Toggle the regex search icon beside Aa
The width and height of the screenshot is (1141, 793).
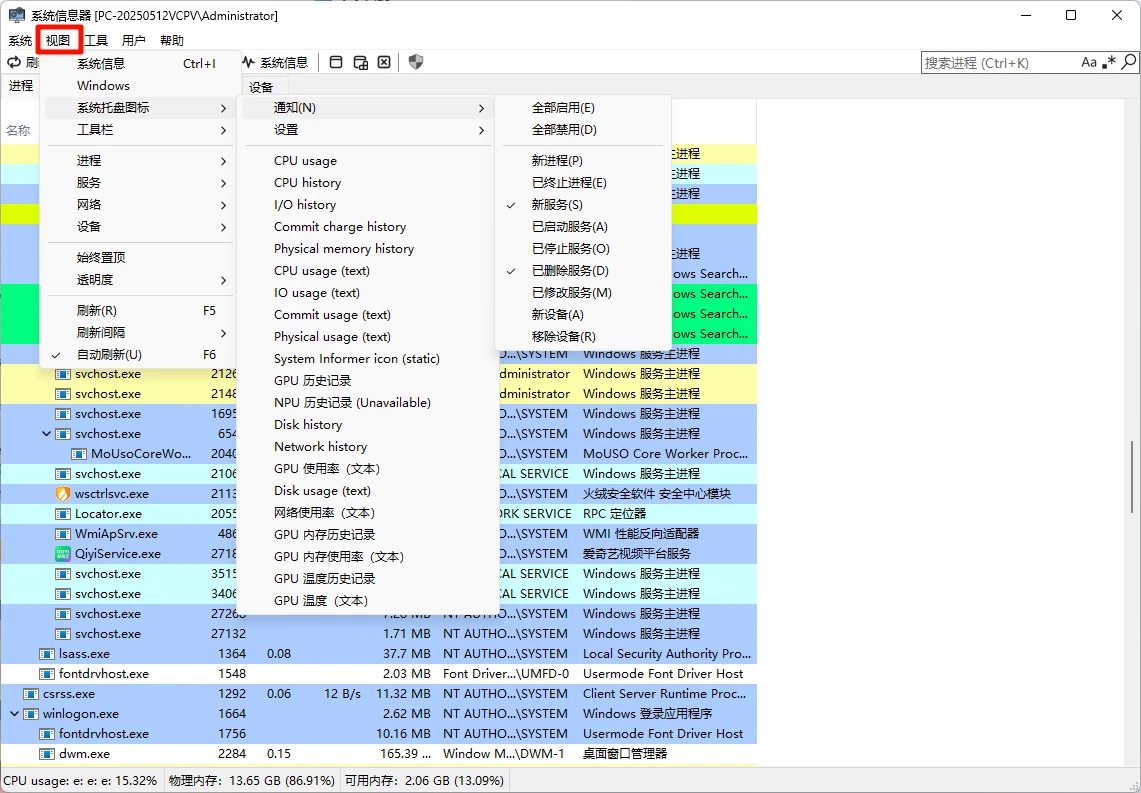pos(1109,63)
